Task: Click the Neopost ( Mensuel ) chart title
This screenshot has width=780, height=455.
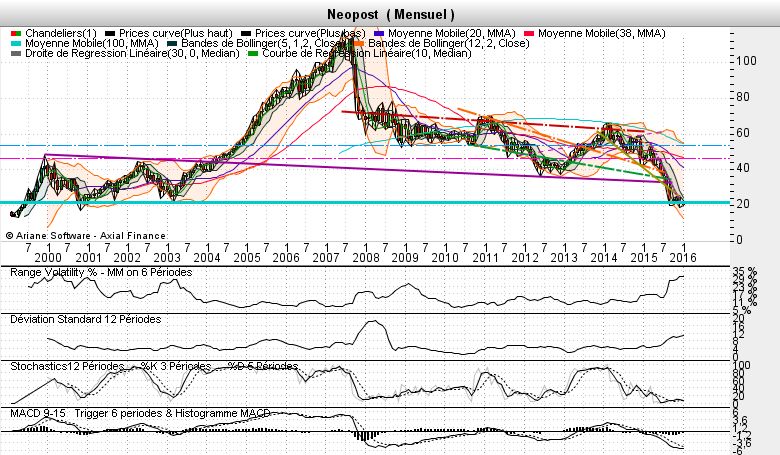Action: [391, 14]
